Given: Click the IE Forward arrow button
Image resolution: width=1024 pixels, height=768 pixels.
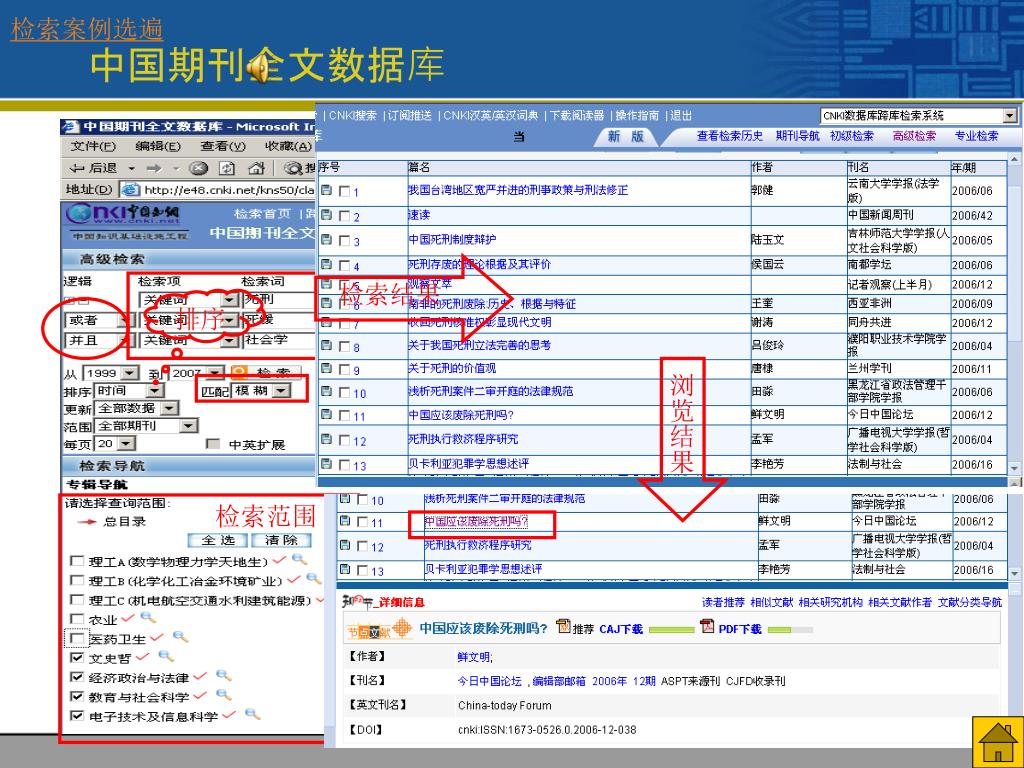Looking at the screenshot, I should click(154, 168).
